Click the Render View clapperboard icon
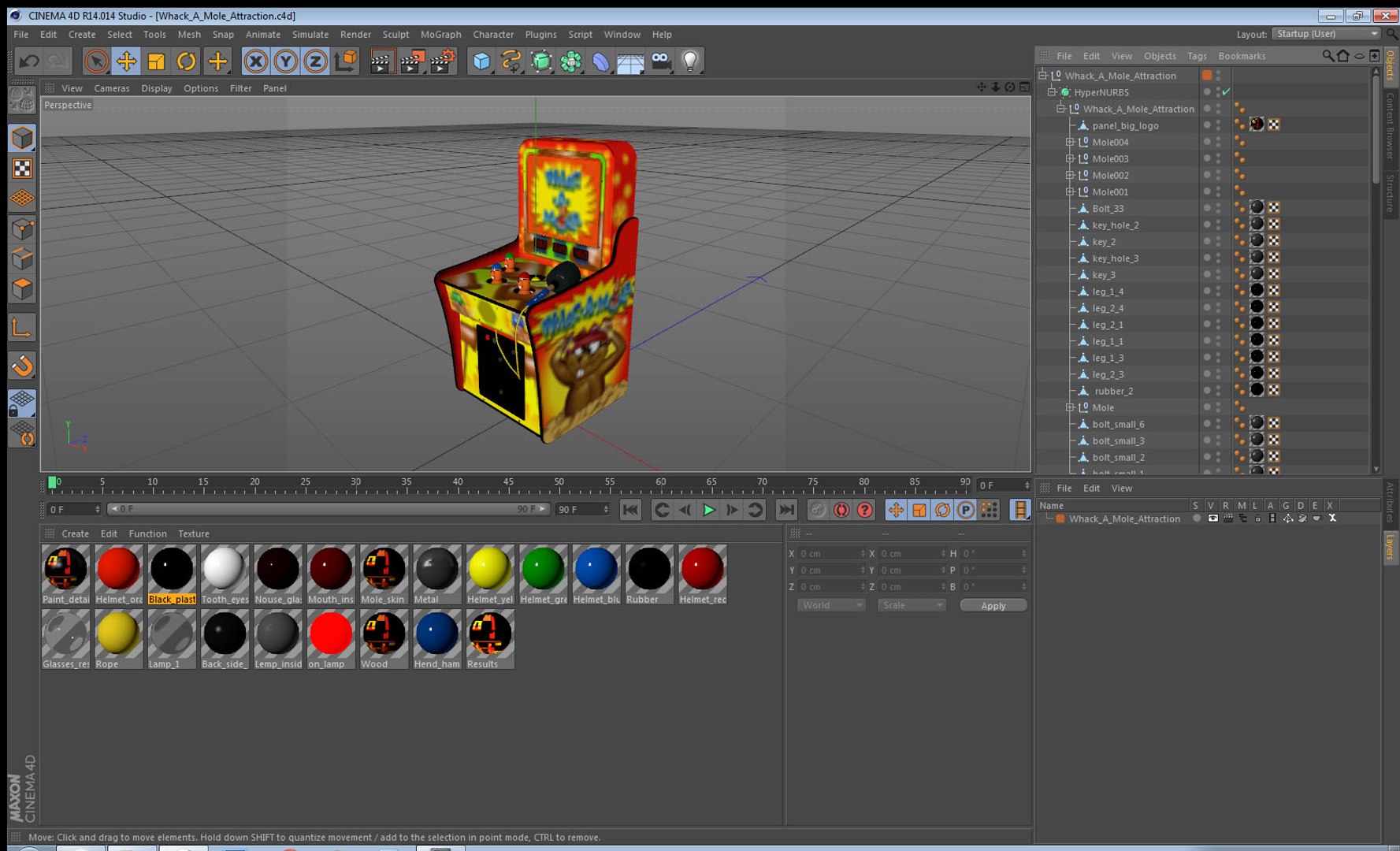 pos(382,61)
